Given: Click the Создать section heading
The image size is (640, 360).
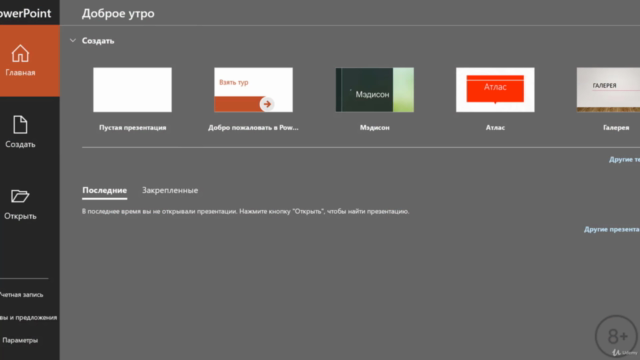Looking at the screenshot, I should (x=98, y=41).
